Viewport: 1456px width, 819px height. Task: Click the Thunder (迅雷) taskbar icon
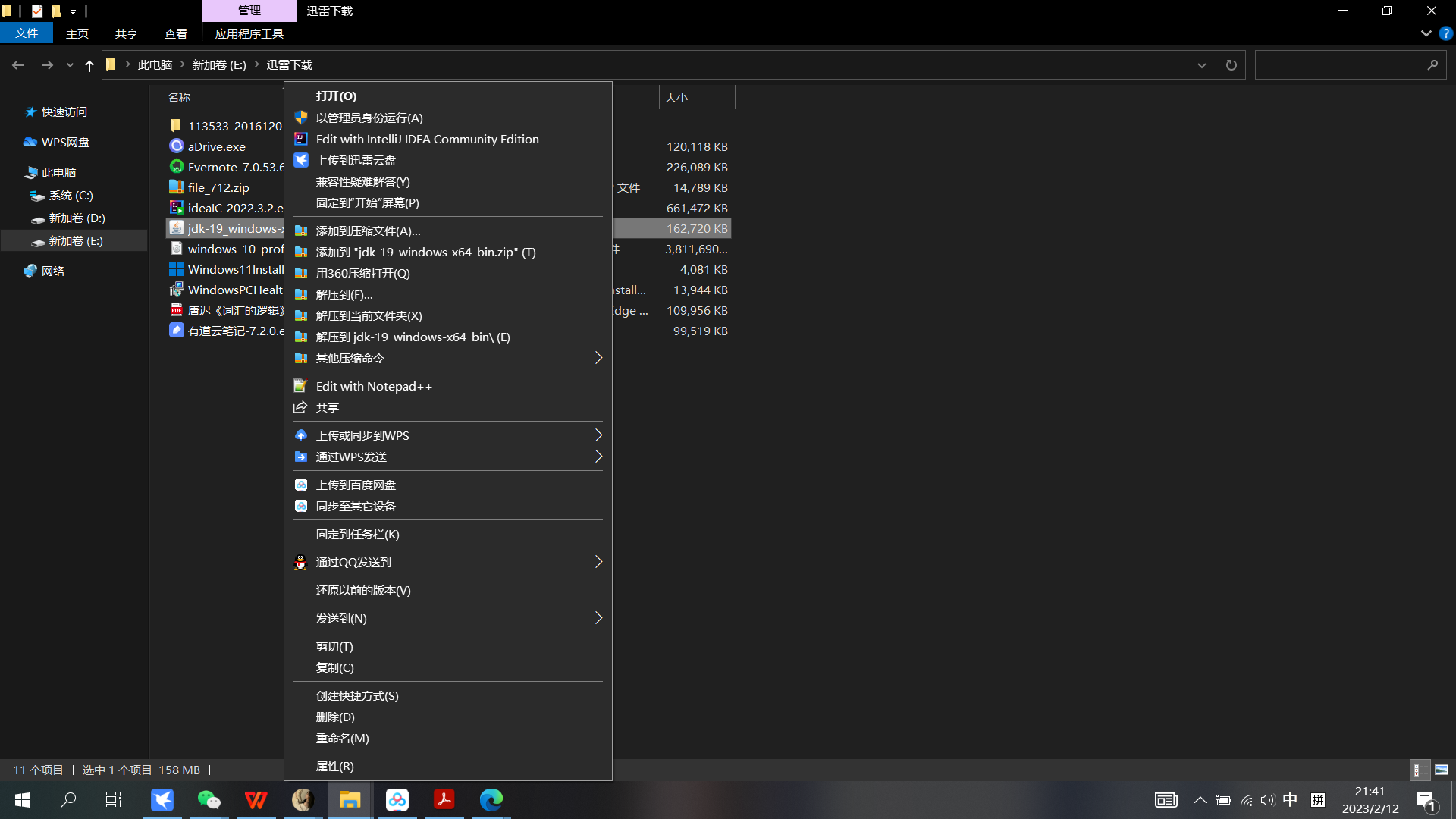pos(162,799)
